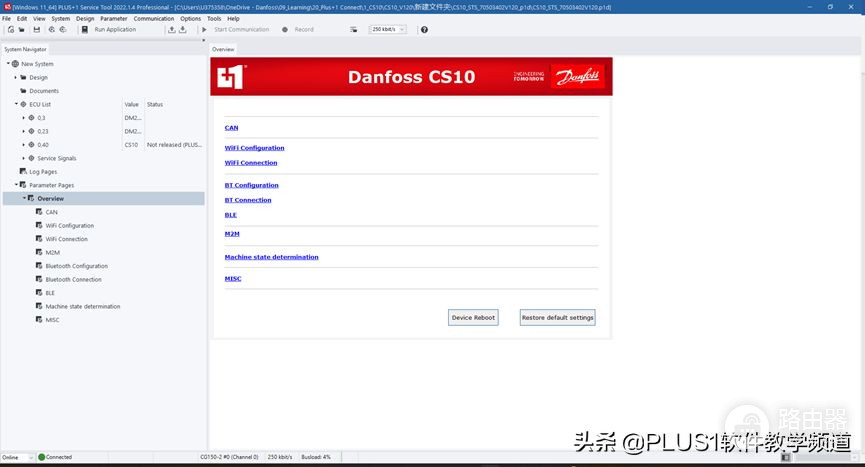Open the Communication menu
This screenshot has height=467, width=865.
[154, 18]
